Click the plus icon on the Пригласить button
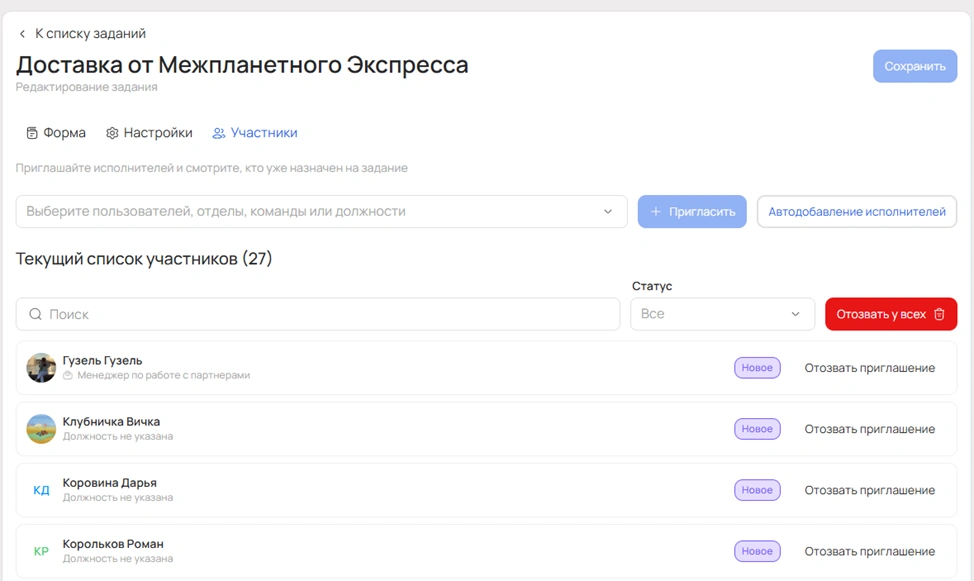This screenshot has width=974, height=581. coord(655,212)
